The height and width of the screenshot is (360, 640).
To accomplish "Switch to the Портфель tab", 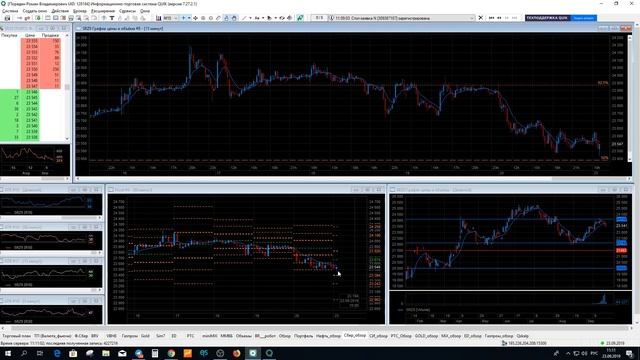I will pos(303,336).
